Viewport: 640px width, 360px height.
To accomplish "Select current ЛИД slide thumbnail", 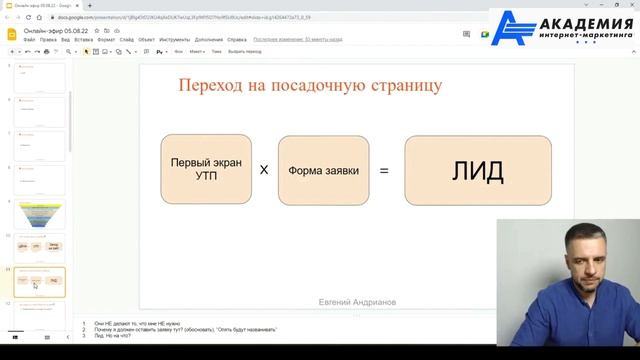I will [40, 282].
